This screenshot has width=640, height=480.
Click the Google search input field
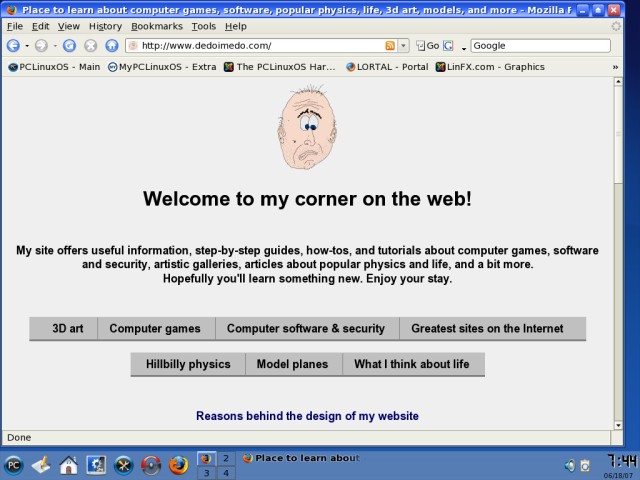539,46
